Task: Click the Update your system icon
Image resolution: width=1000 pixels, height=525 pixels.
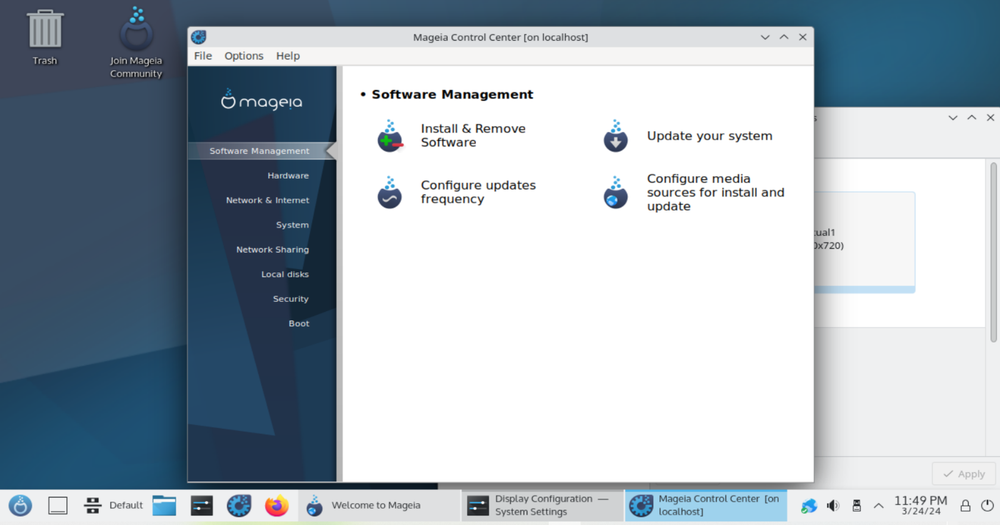Action: (x=615, y=136)
